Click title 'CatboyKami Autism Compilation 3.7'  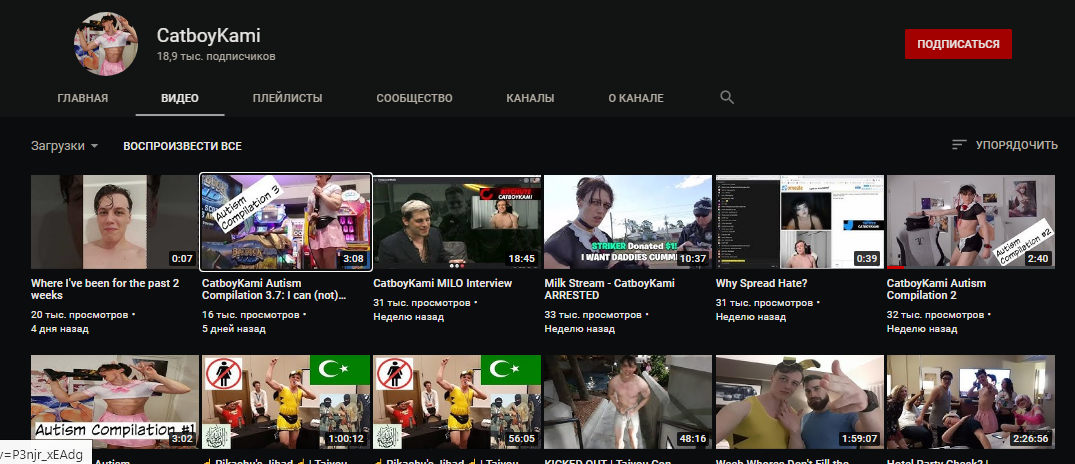tap(274, 289)
